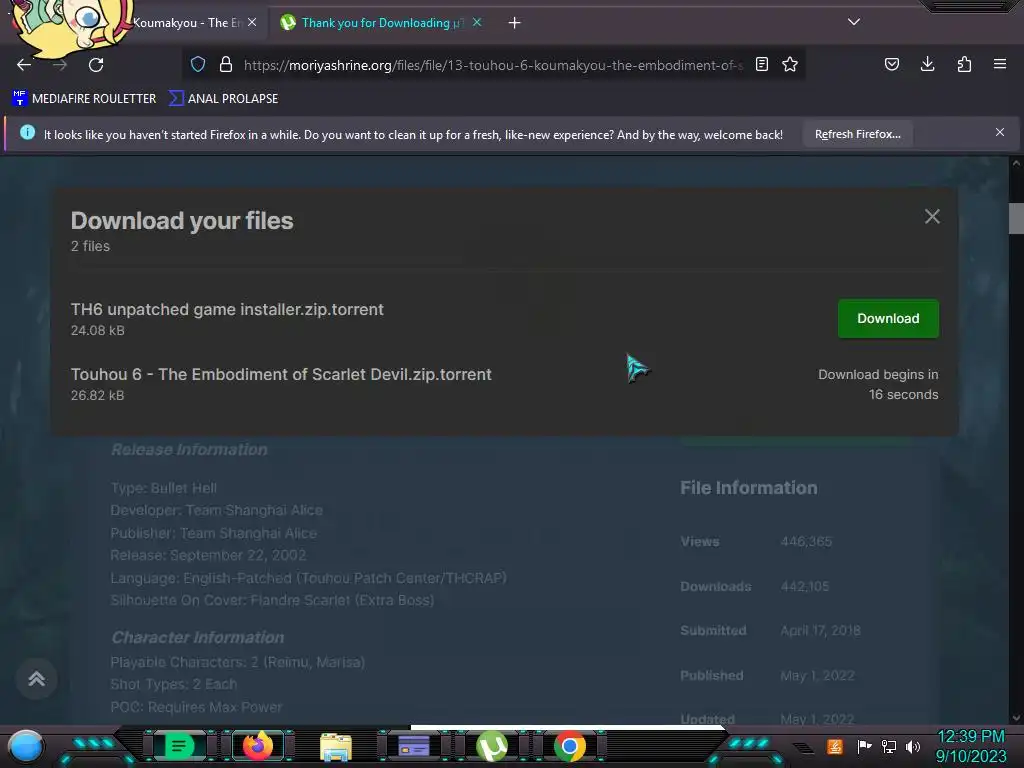This screenshot has height=768, width=1024.
Task: Close the Koumakyou tab
Action: pyautogui.click(x=252, y=22)
